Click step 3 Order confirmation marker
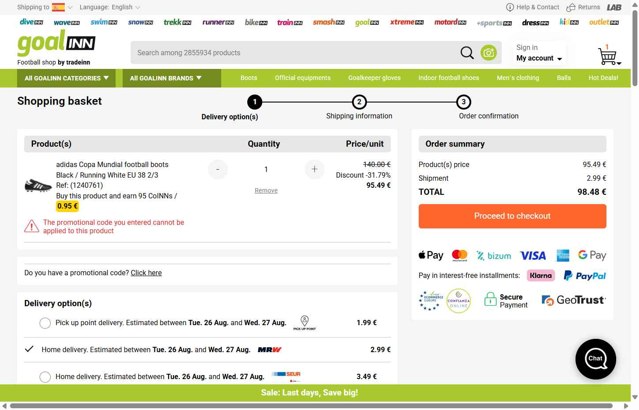Screen dimensions: 639x410 (x=463, y=102)
